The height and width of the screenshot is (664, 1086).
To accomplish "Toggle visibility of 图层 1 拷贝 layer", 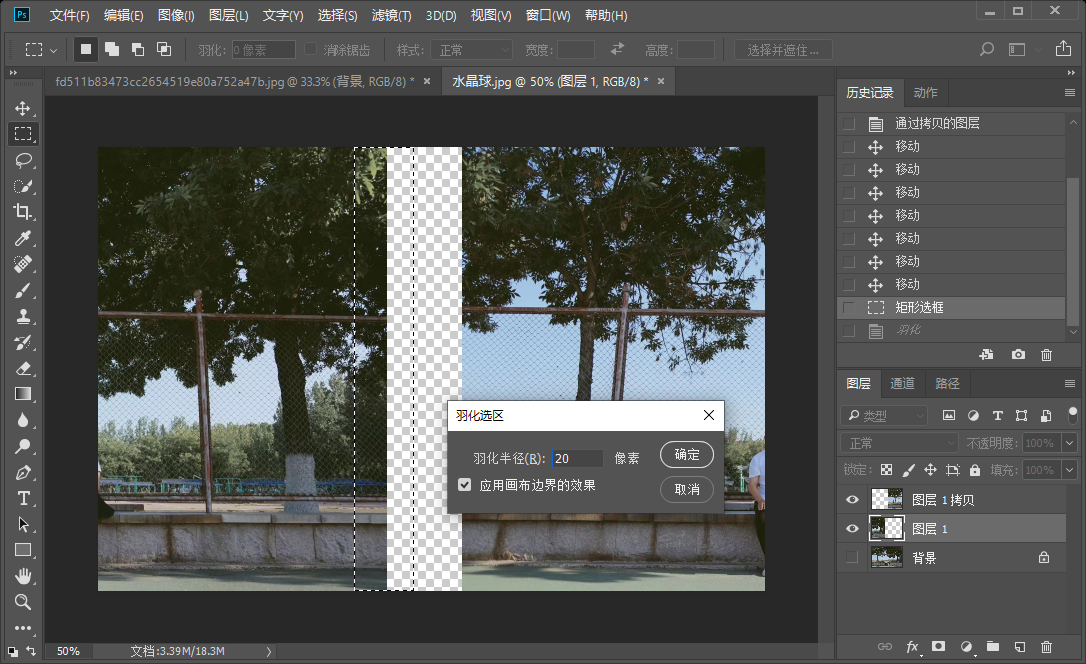I will (853, 500).
